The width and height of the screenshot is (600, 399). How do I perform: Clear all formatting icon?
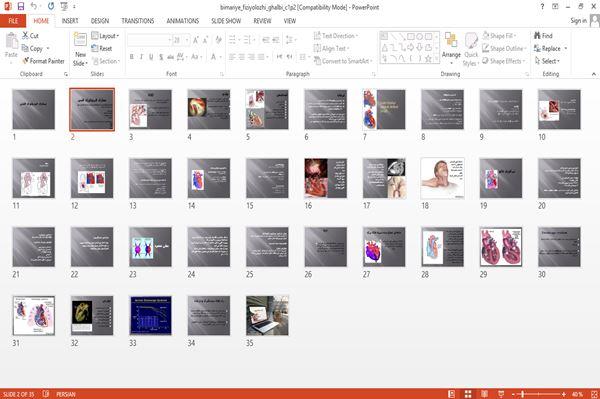point(218,40)
